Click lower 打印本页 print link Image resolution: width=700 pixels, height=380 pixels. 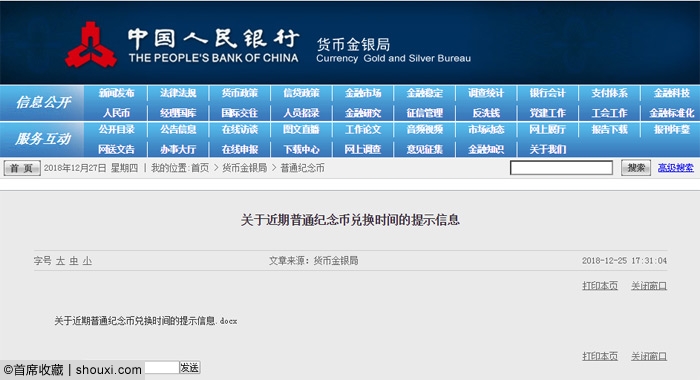(x=600, y=356)
